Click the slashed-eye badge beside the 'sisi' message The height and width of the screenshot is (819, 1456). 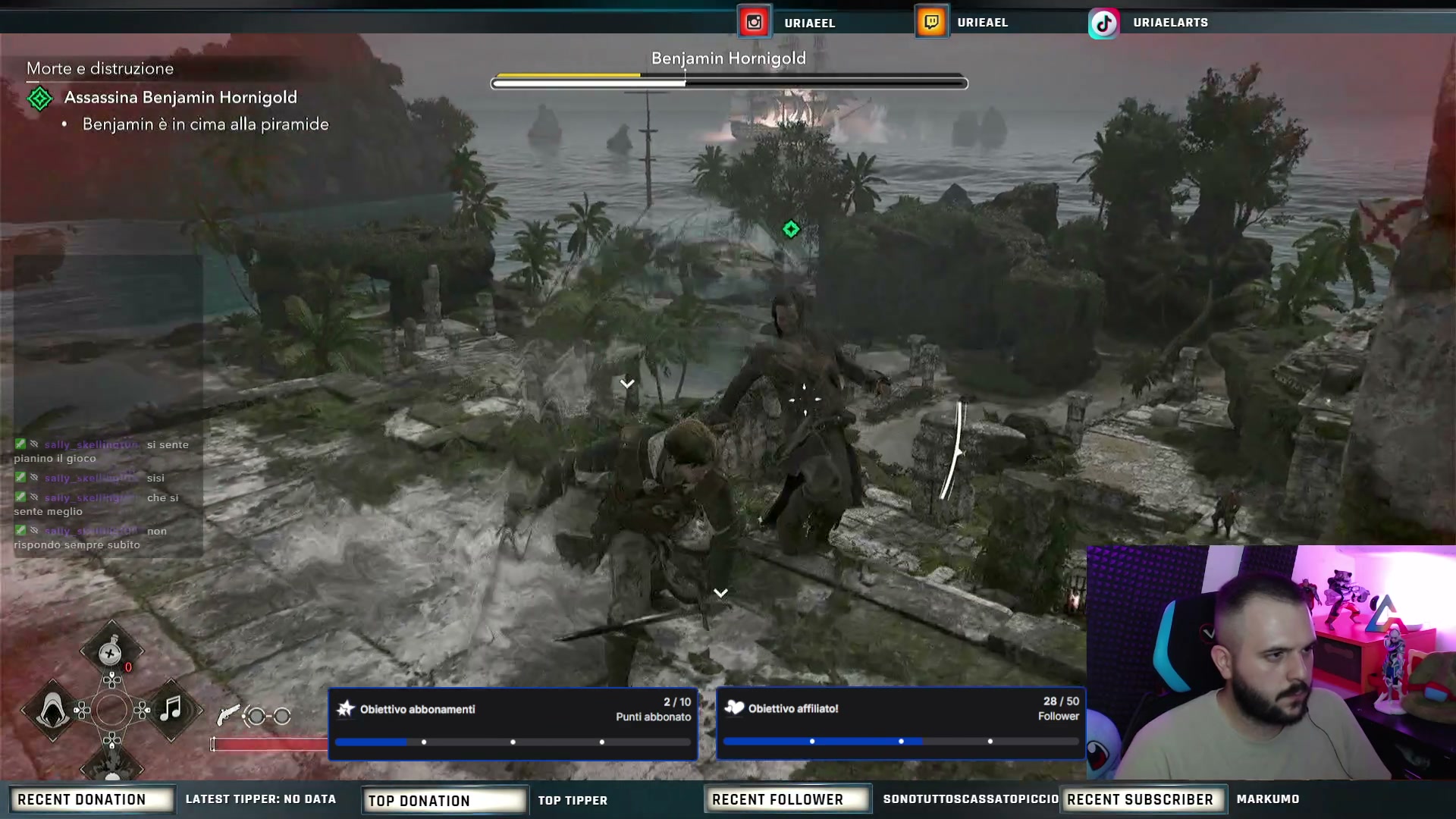34,478
